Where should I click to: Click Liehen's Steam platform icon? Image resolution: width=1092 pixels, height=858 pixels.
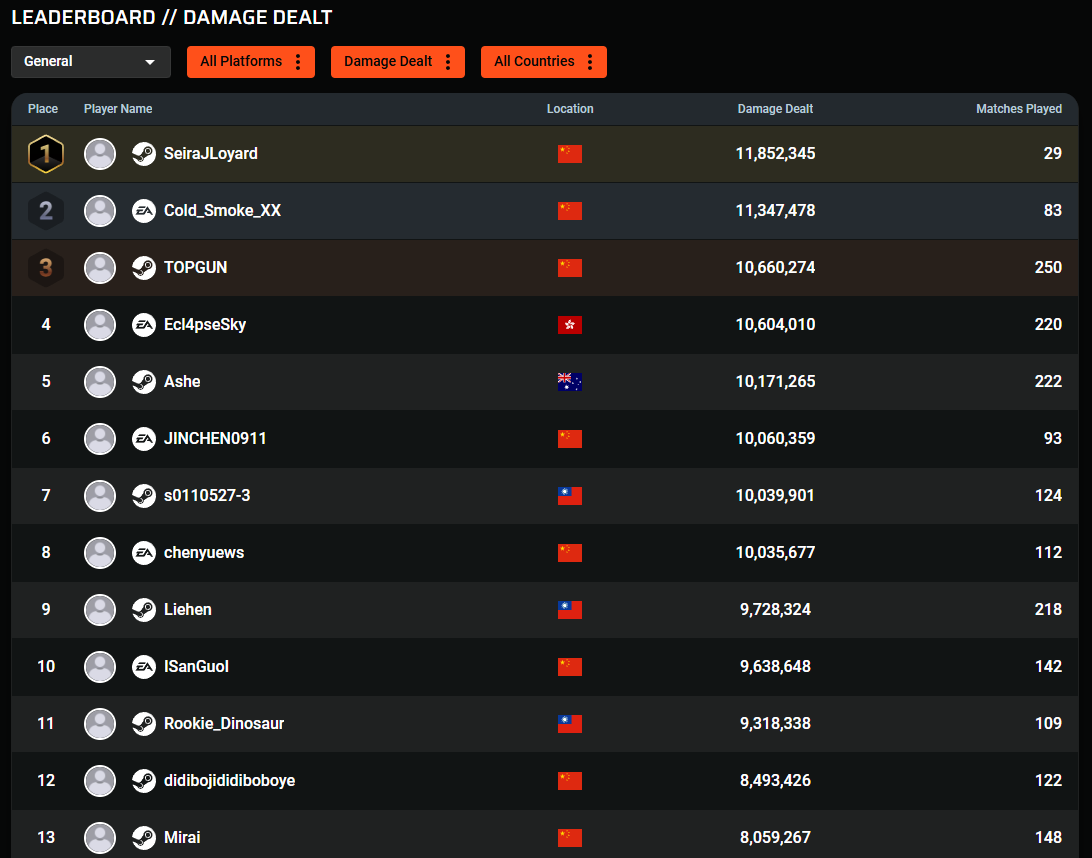click(143, 610)
